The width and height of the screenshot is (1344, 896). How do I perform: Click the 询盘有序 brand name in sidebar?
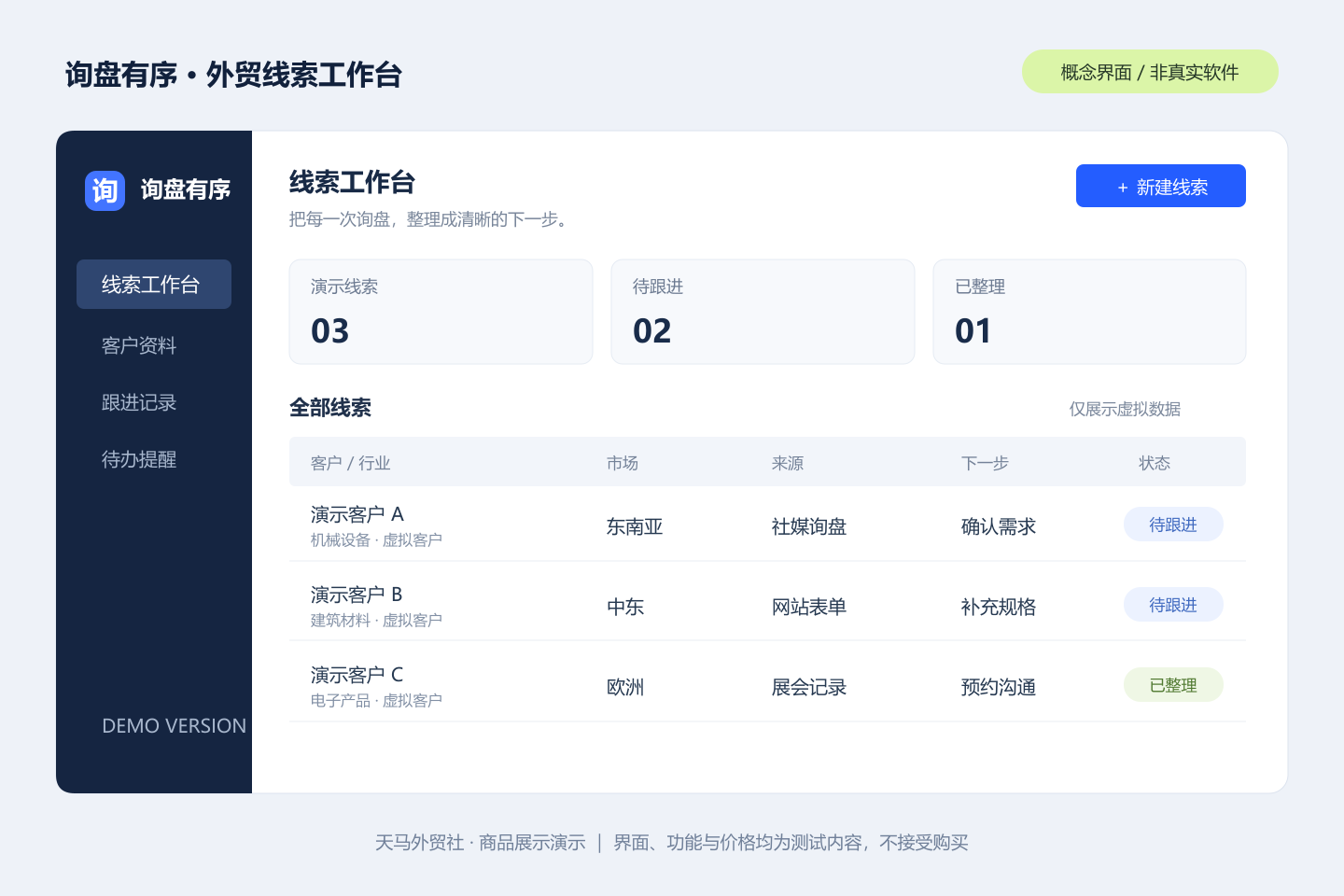186,189
